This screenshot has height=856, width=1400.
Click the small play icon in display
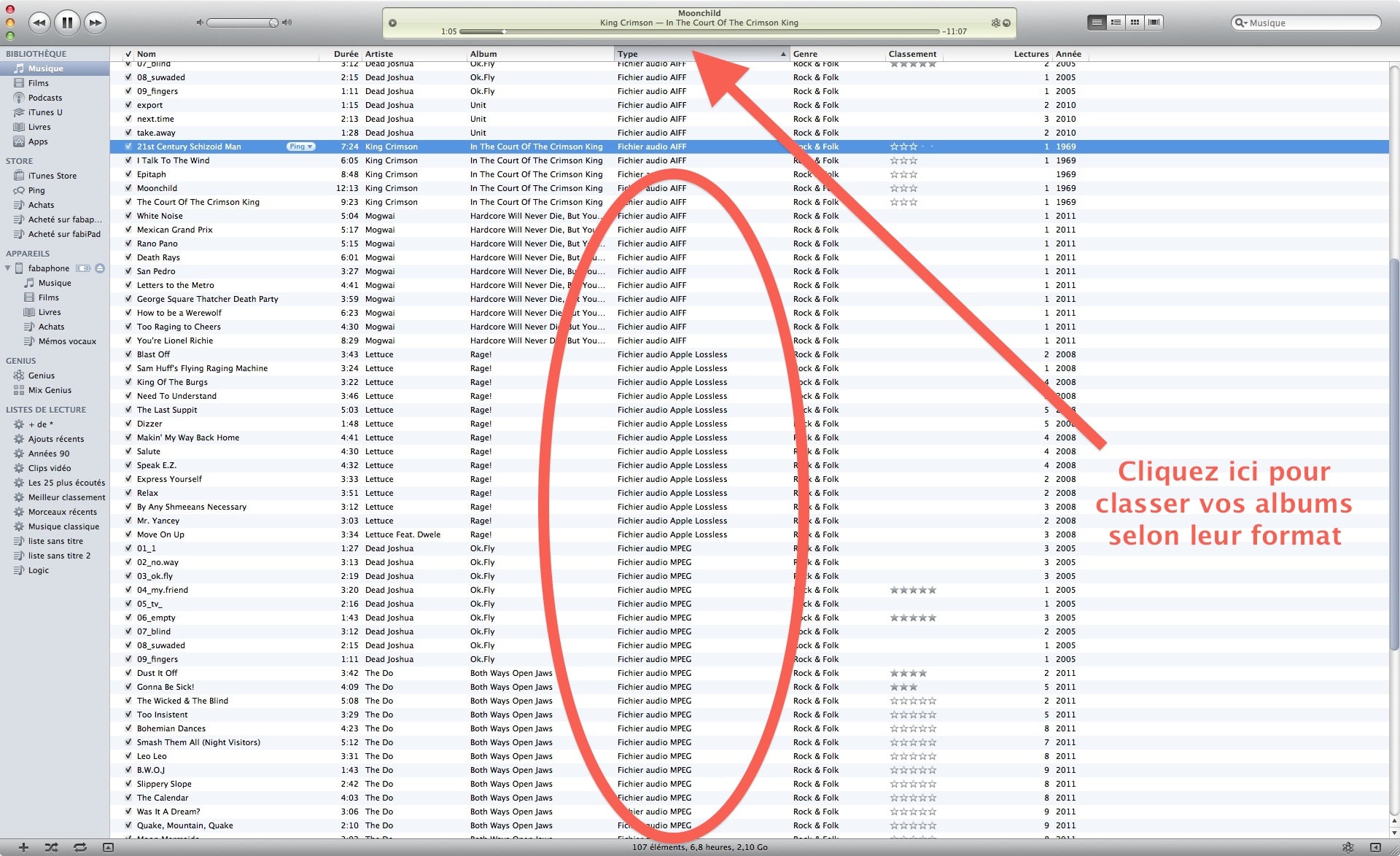392,23
